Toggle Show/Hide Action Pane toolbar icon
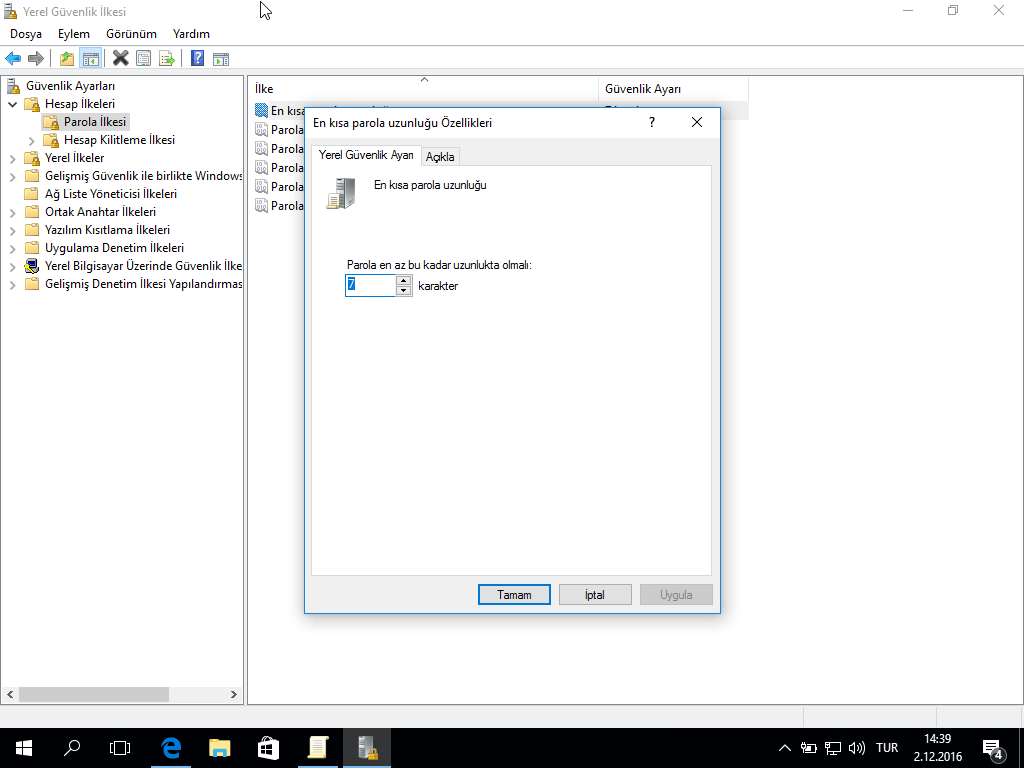 221,59
